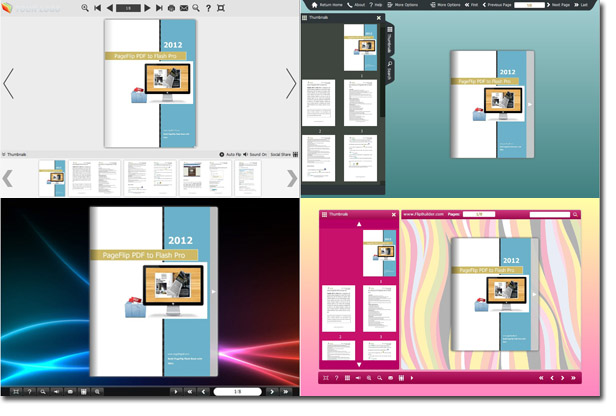Image resolution: width=616 pixels, height=416 pixels.
Task: Select cover thumbnail in teal viewer panel
Action: pos(360,48)
